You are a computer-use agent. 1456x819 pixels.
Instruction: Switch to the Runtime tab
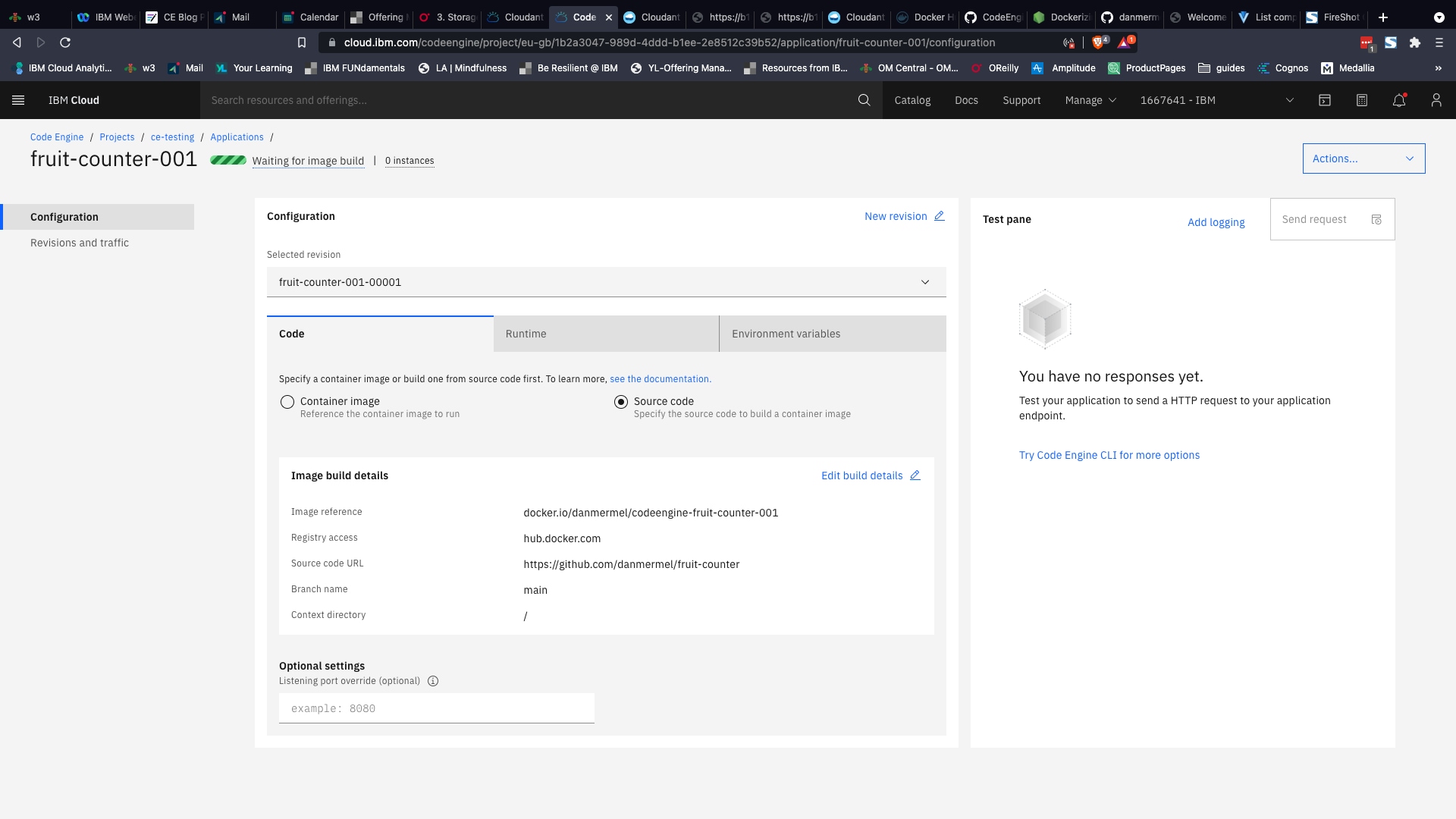click(606, 334)
